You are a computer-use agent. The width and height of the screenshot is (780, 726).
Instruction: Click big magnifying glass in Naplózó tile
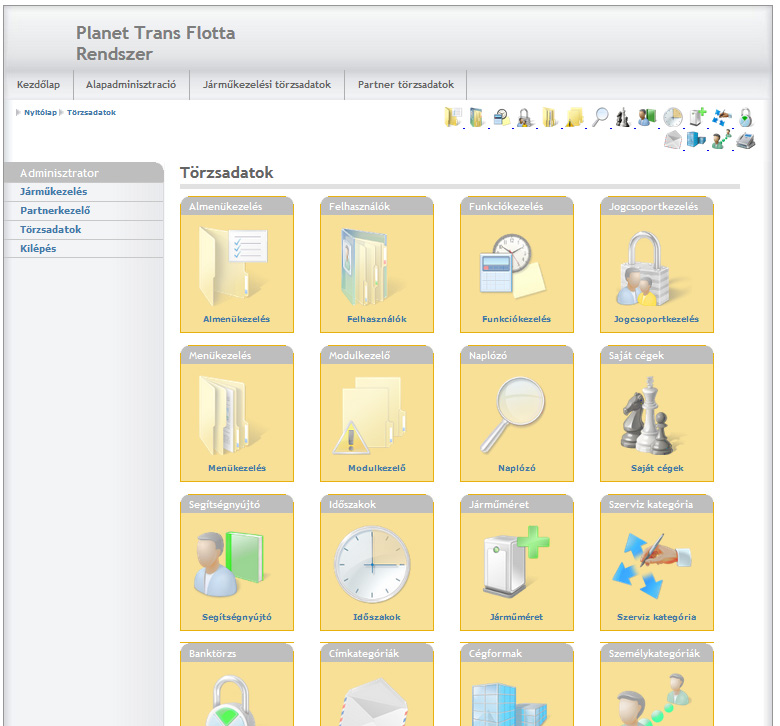pyautogui.click(x=512, y=415)
